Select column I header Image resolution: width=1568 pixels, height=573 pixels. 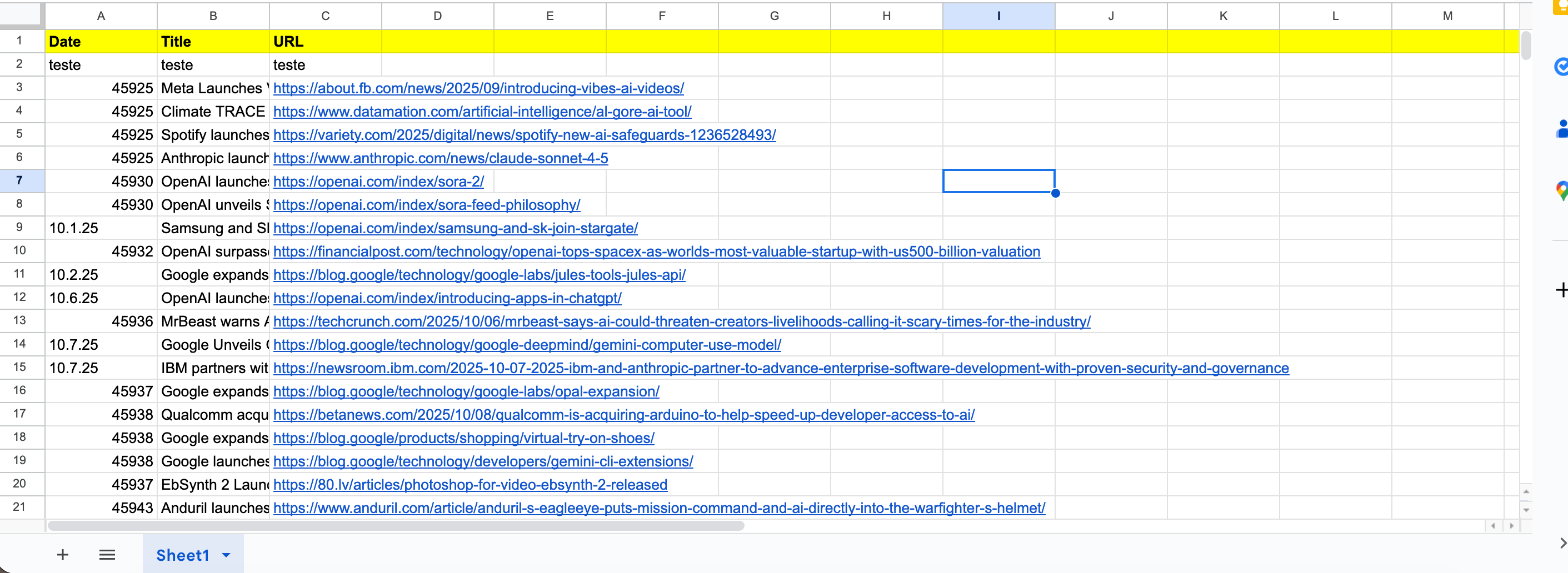999,16
